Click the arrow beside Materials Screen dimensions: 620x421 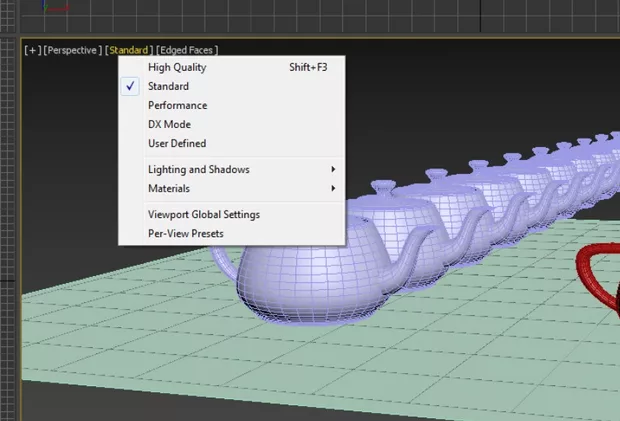tap(333, 189)
